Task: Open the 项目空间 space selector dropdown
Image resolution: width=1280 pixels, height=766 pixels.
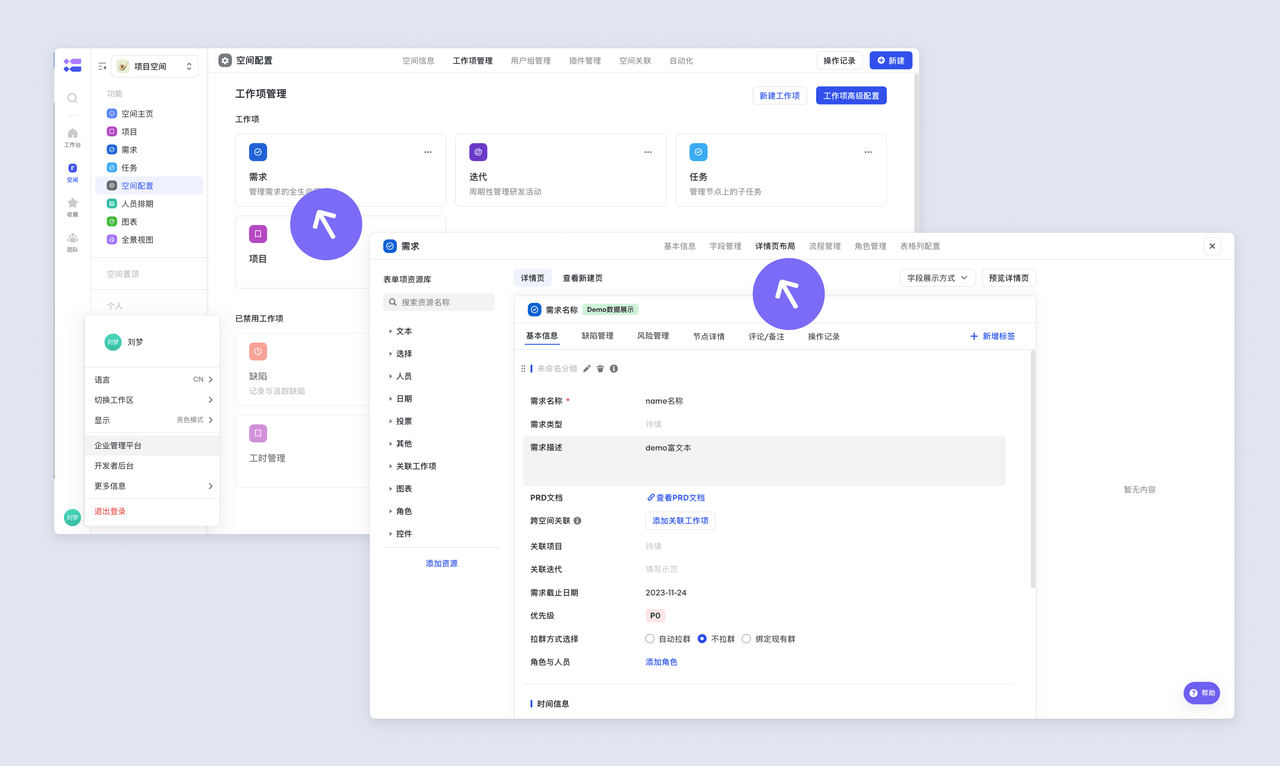Action: (155, 67)
